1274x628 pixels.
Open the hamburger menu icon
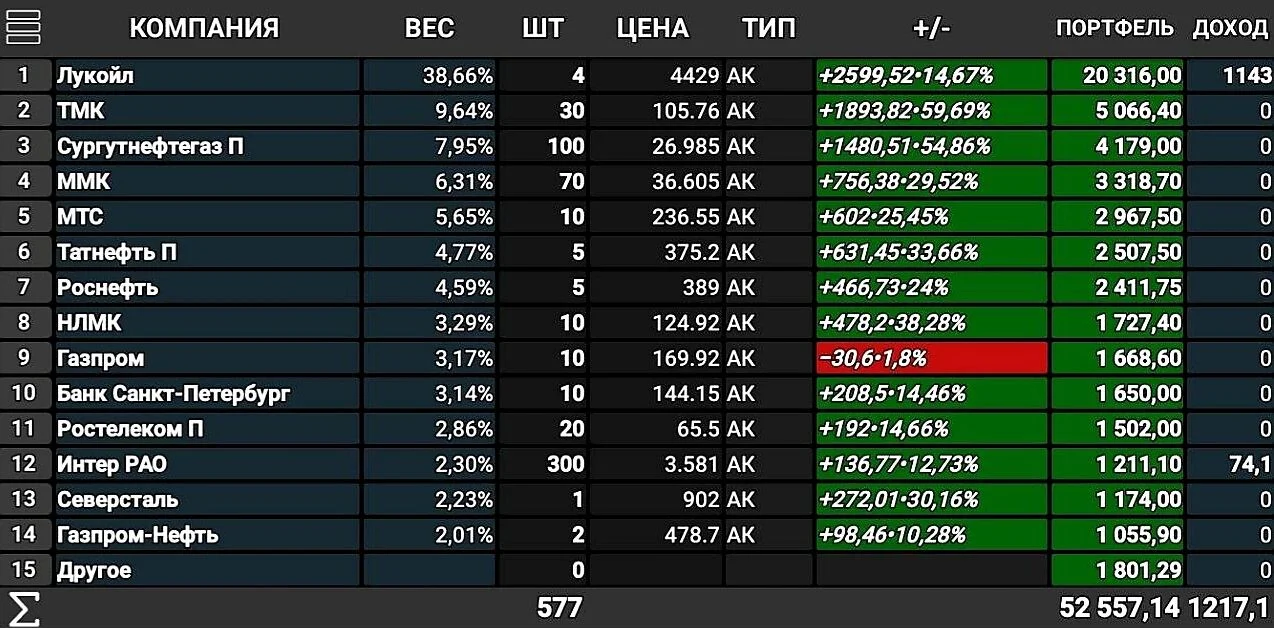(23, 27)
